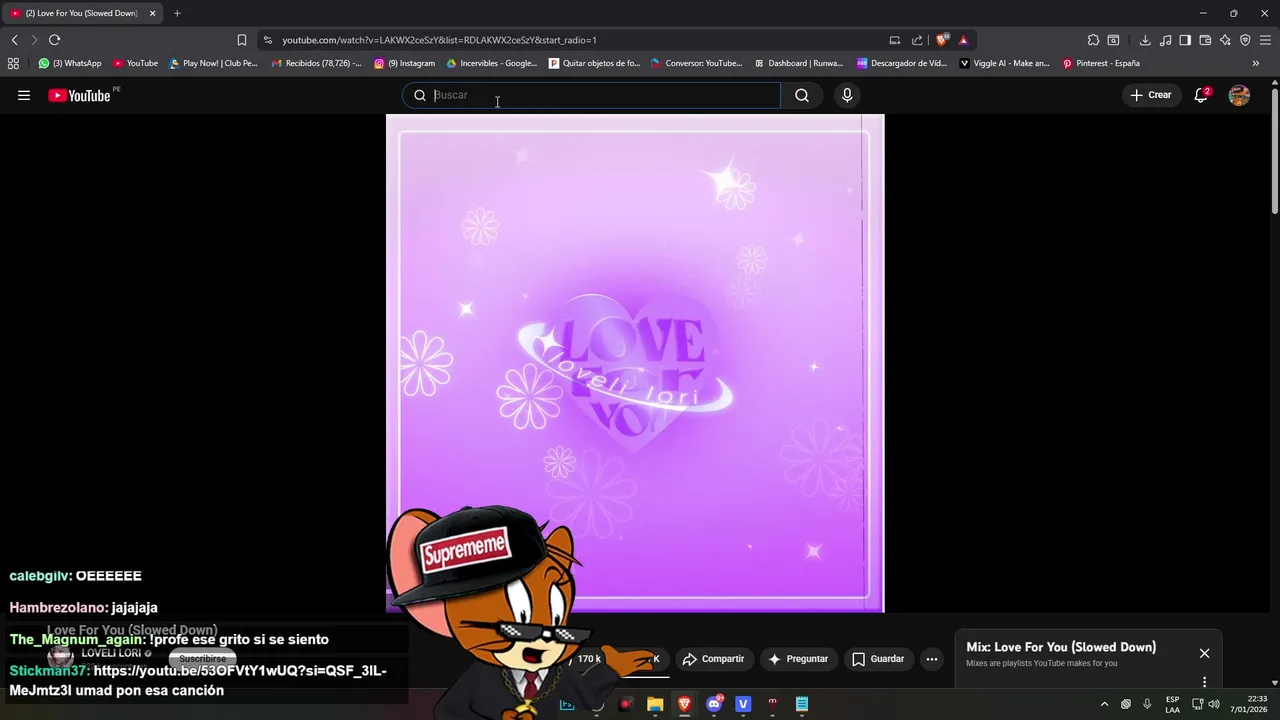This screenshot has height=720, width=1280.
Task: Click the taskbar microphone tray icon
Action: [x=1147, y=704]
